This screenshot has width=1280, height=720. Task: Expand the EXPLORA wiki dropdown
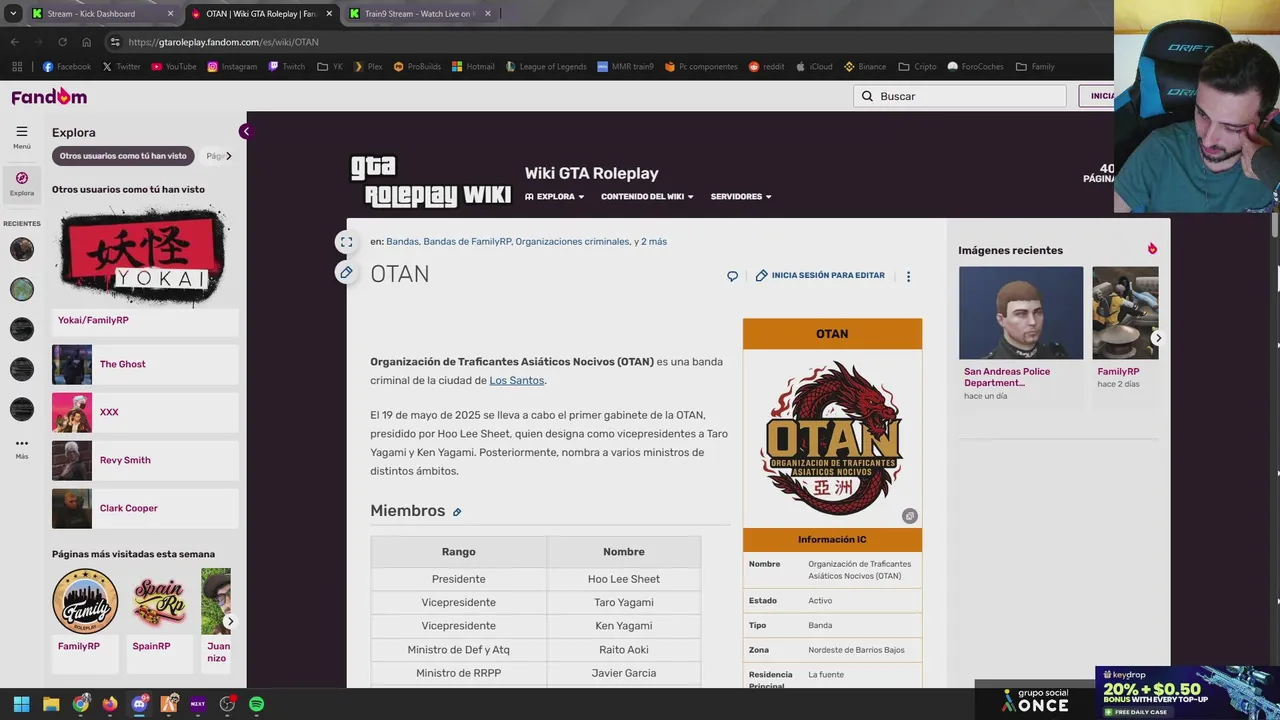(x=554, y=197)
